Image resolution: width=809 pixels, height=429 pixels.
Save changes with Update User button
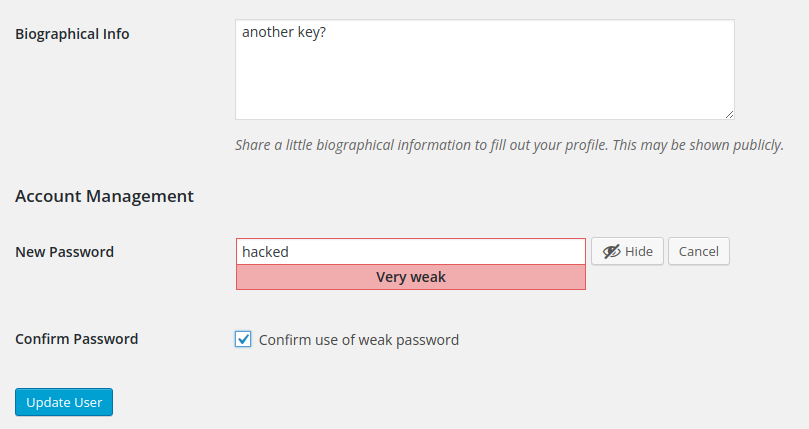64,402
